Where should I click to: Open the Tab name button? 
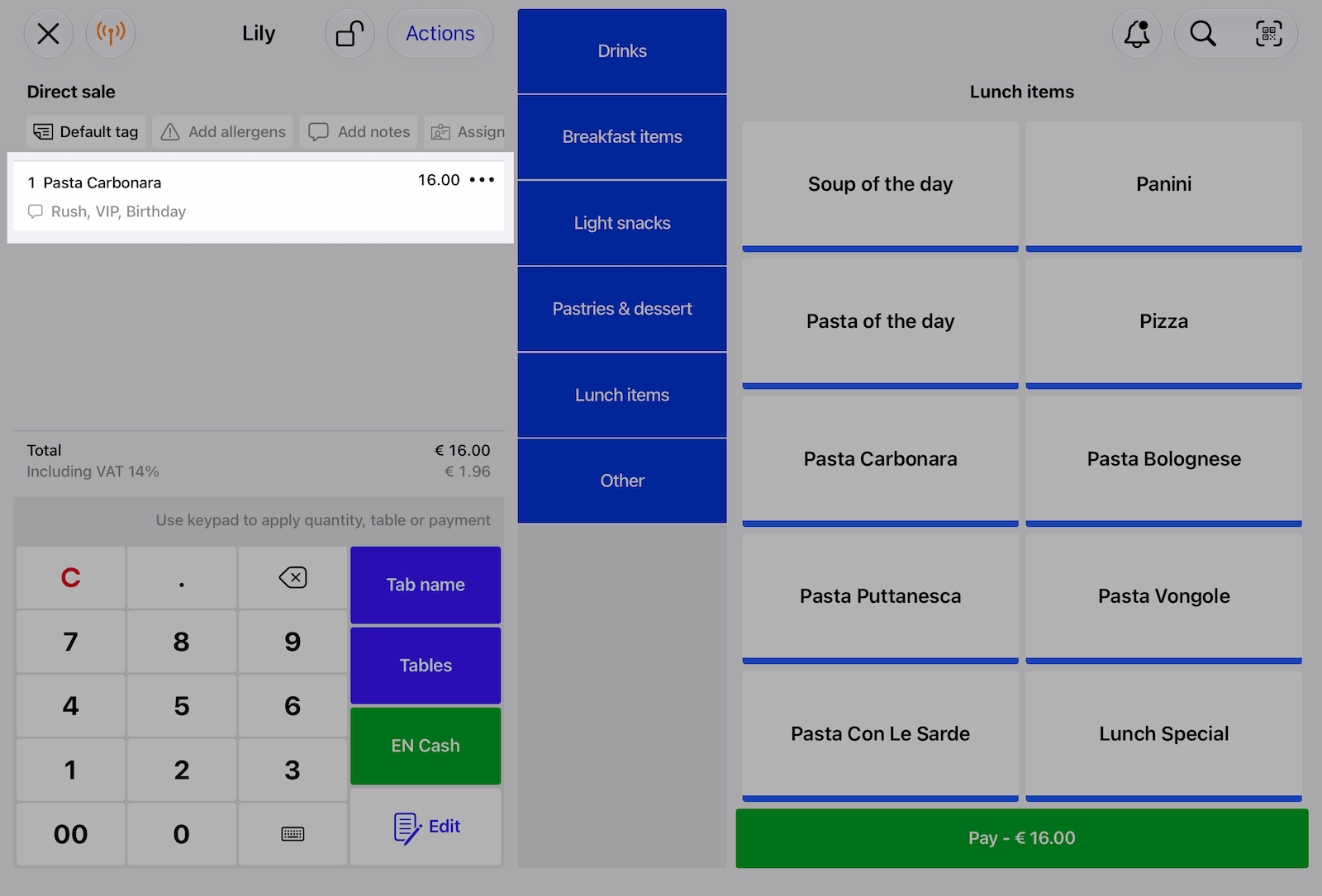click(426, 585)
